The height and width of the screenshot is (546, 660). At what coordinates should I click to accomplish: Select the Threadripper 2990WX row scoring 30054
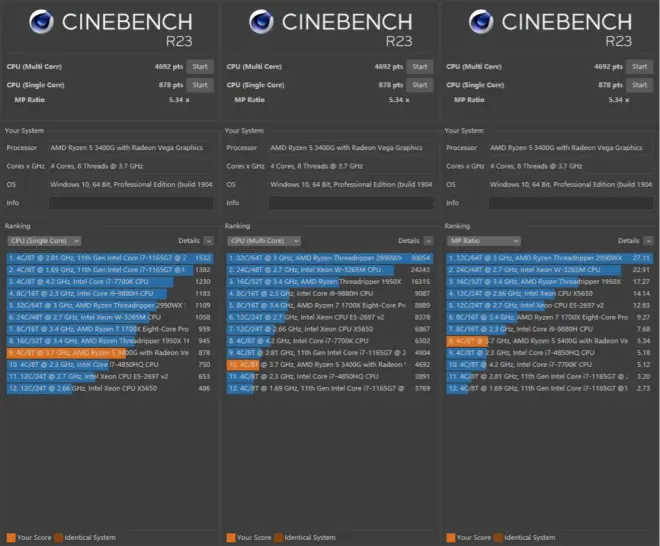pos(328,258)
